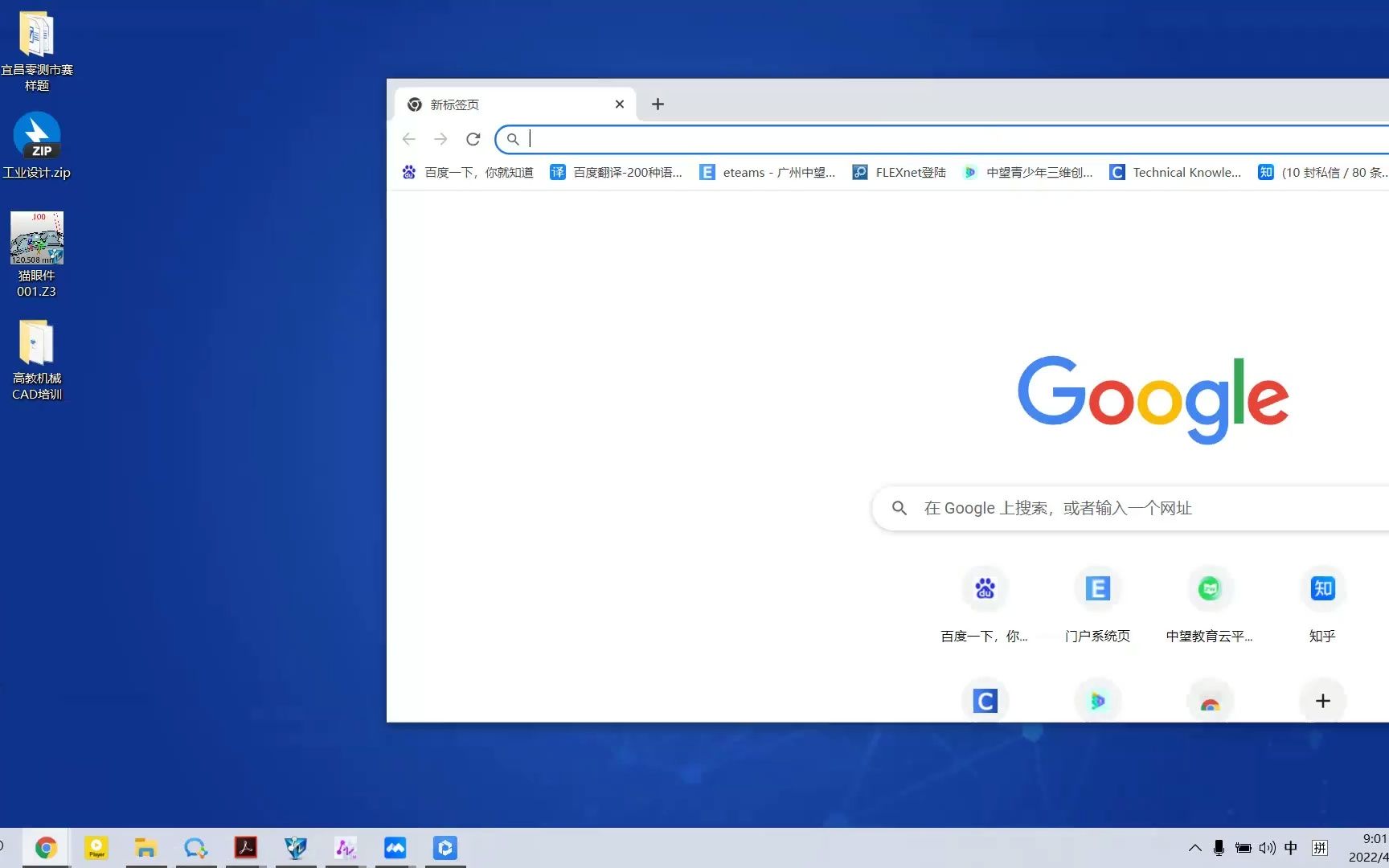This screenshot has width=1389, height=868.
Task: Click the battery tray icon
Action: (x=1243, y=848)
